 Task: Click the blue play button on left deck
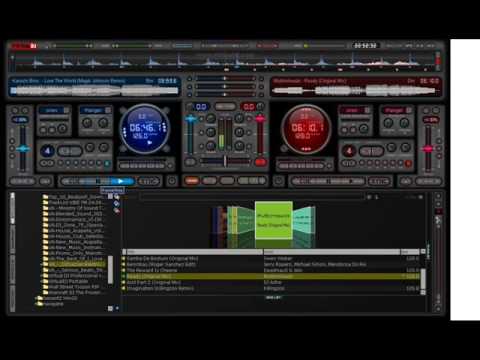coord(121,181)
